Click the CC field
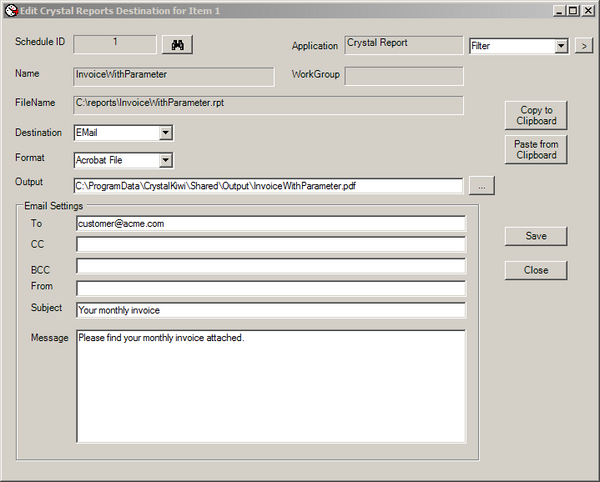Image resolution: width=600 pixels, height=482 pixels. [x=271, y=244]
